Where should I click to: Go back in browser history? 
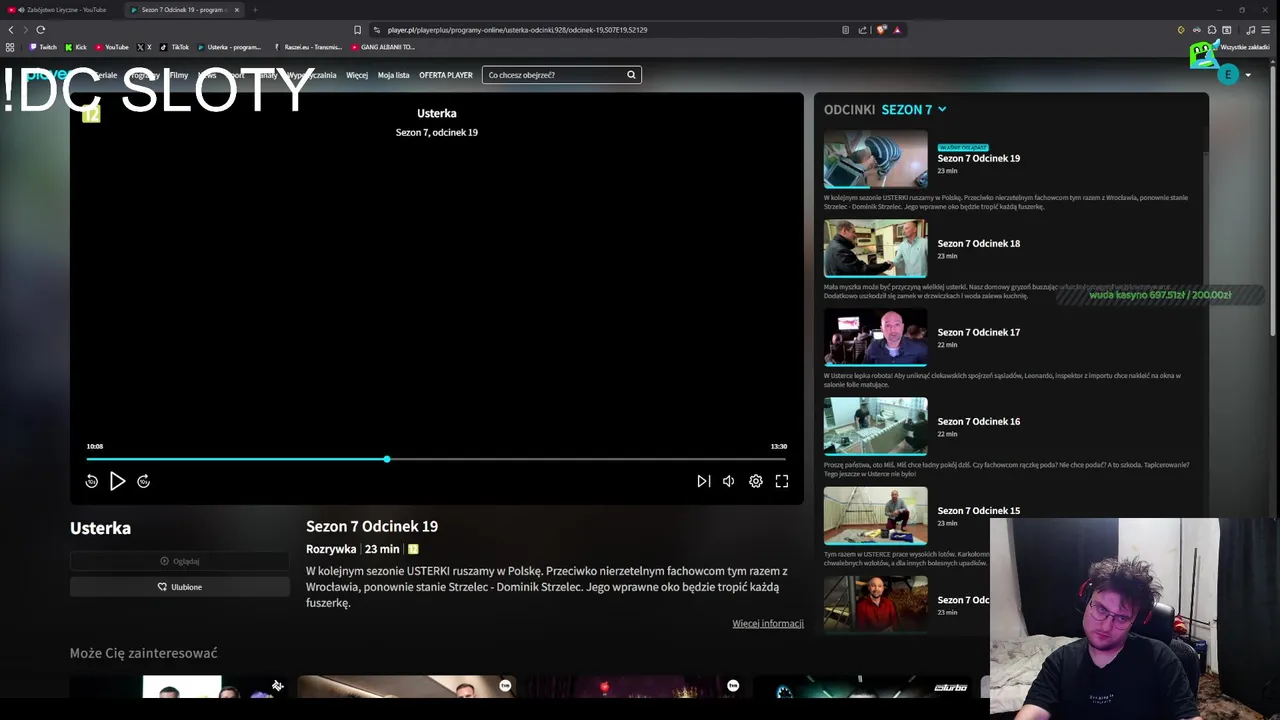[x=11, y=30]
